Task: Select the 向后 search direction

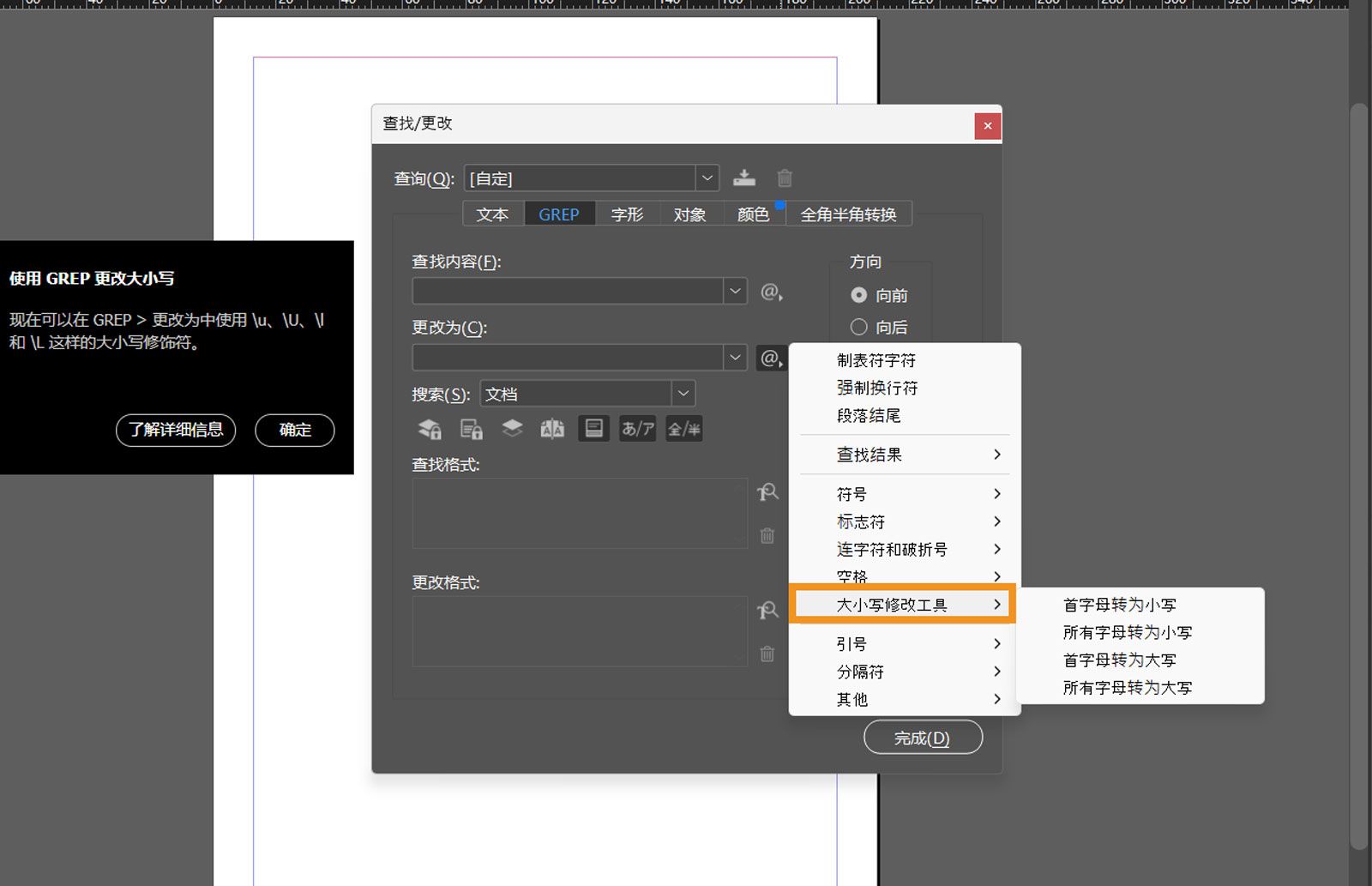Action: click(x=858, y=327)
